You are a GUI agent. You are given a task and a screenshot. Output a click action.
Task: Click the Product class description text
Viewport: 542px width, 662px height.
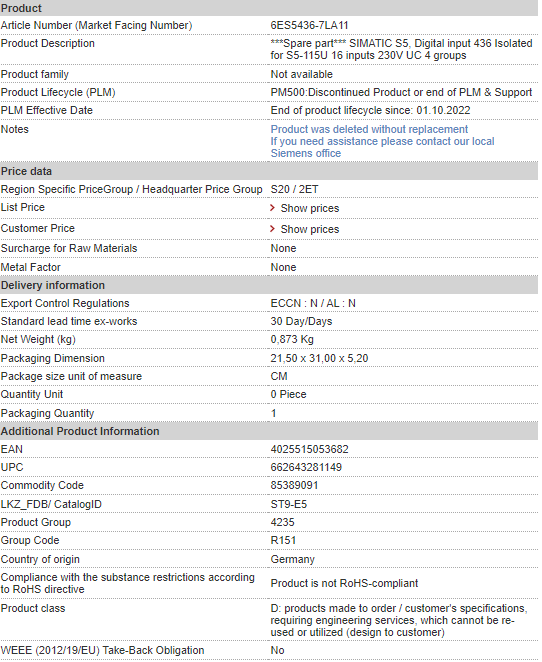[399, 620]
